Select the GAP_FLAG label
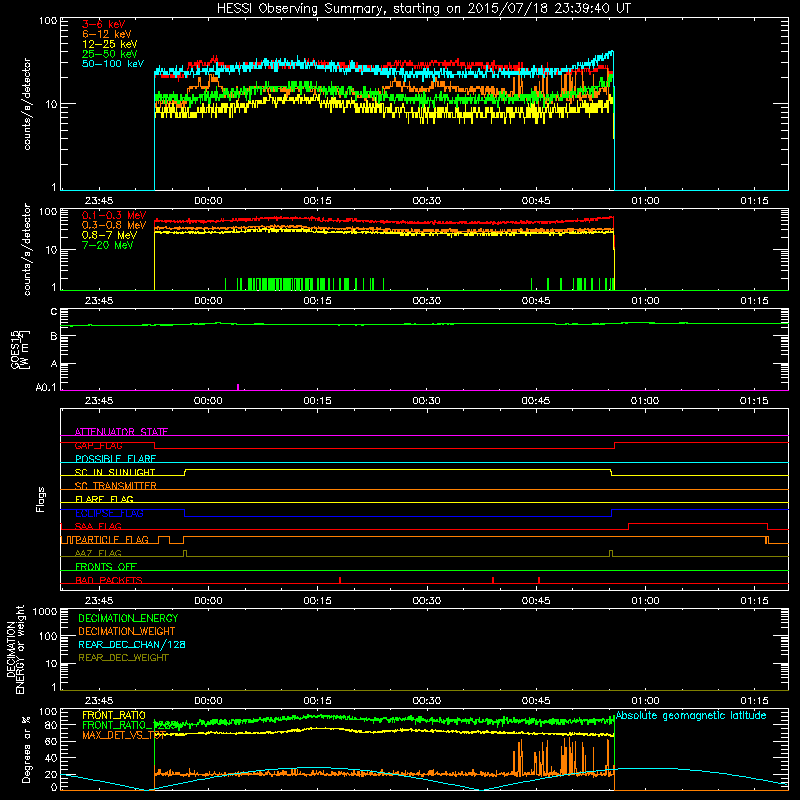800x800 pixels. click(98, 445)
